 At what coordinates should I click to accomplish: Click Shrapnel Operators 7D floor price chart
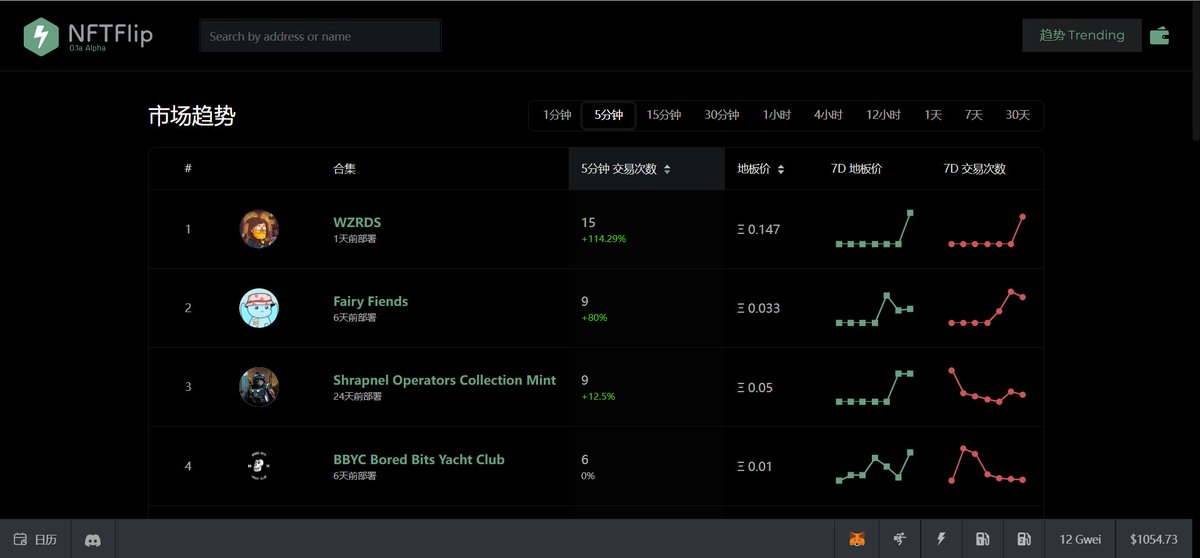(x=874, y=387)
